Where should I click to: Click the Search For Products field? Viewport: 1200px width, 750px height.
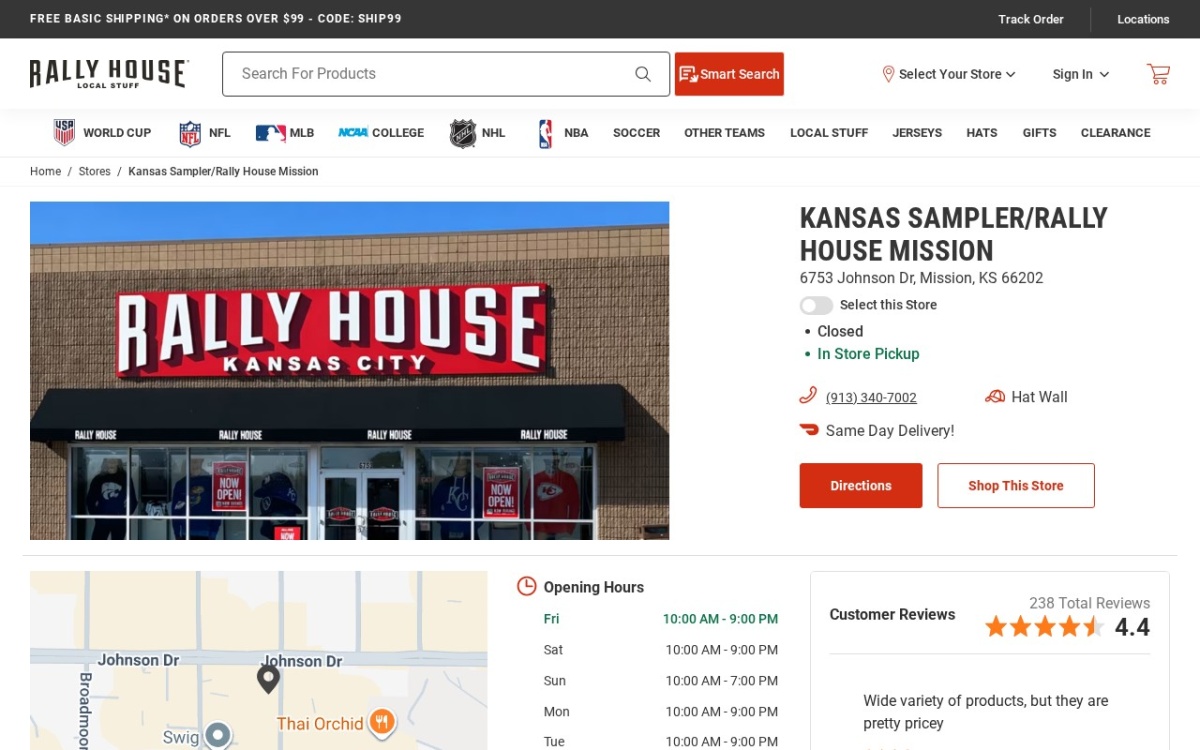click(446, 74)
